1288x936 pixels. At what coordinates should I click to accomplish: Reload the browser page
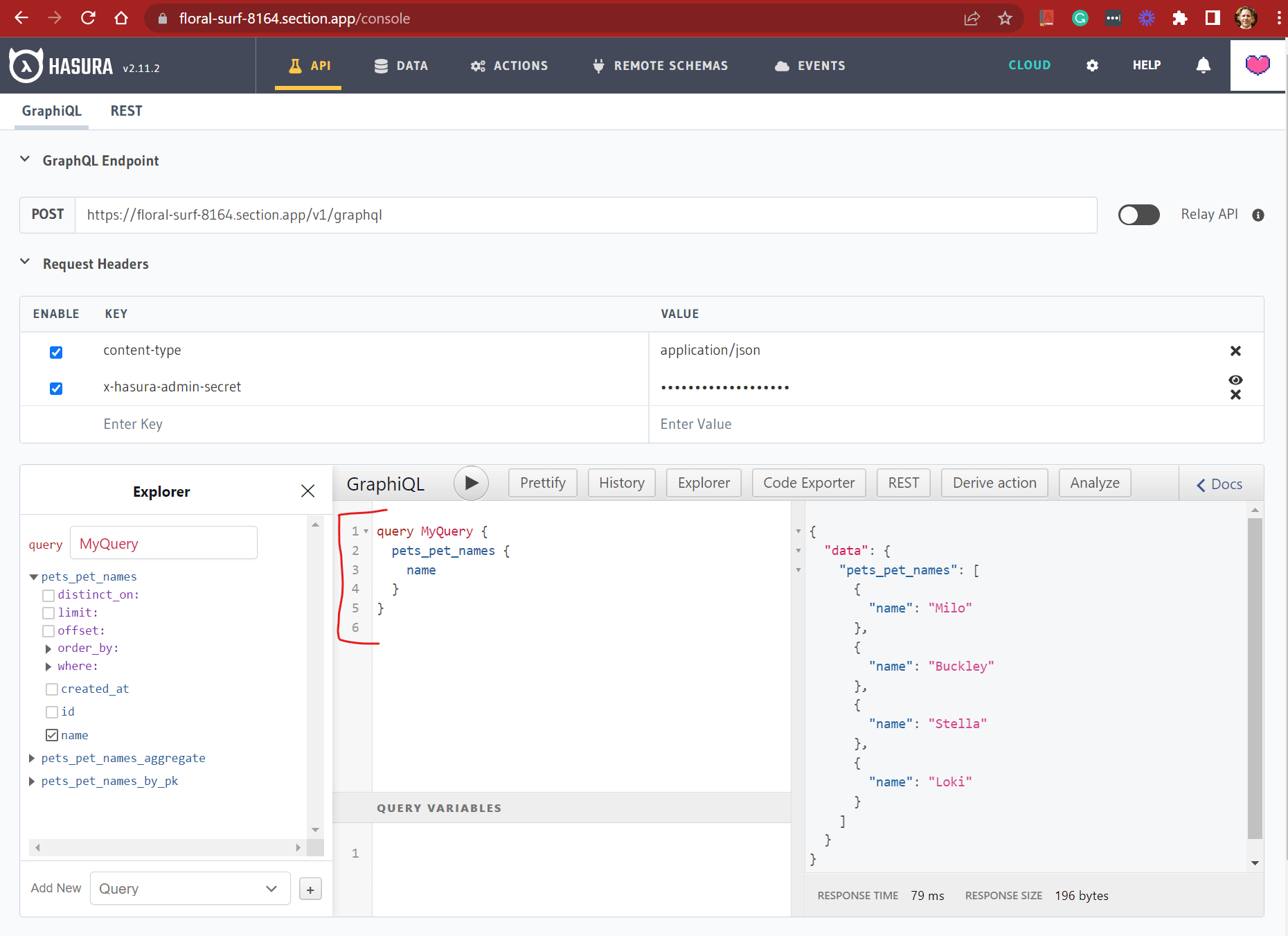88,18
